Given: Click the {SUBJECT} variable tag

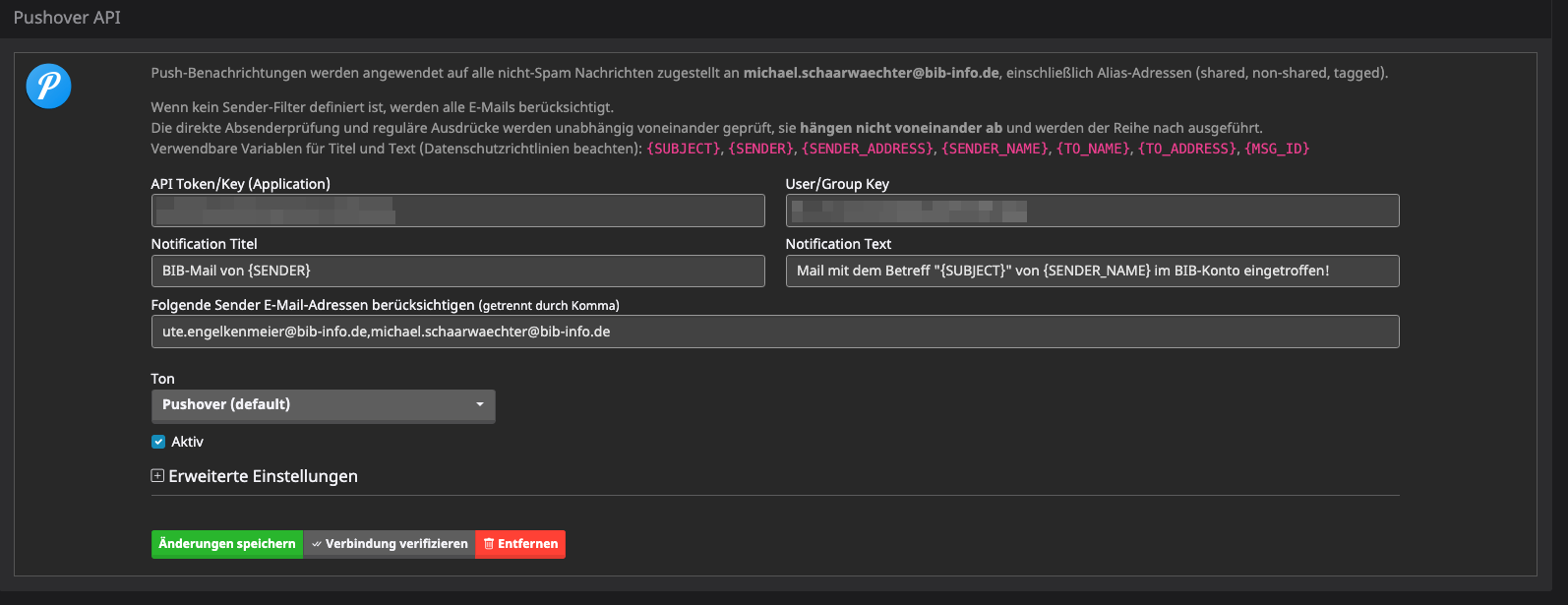Looking at the screenshot, I should tap(683, 149).
